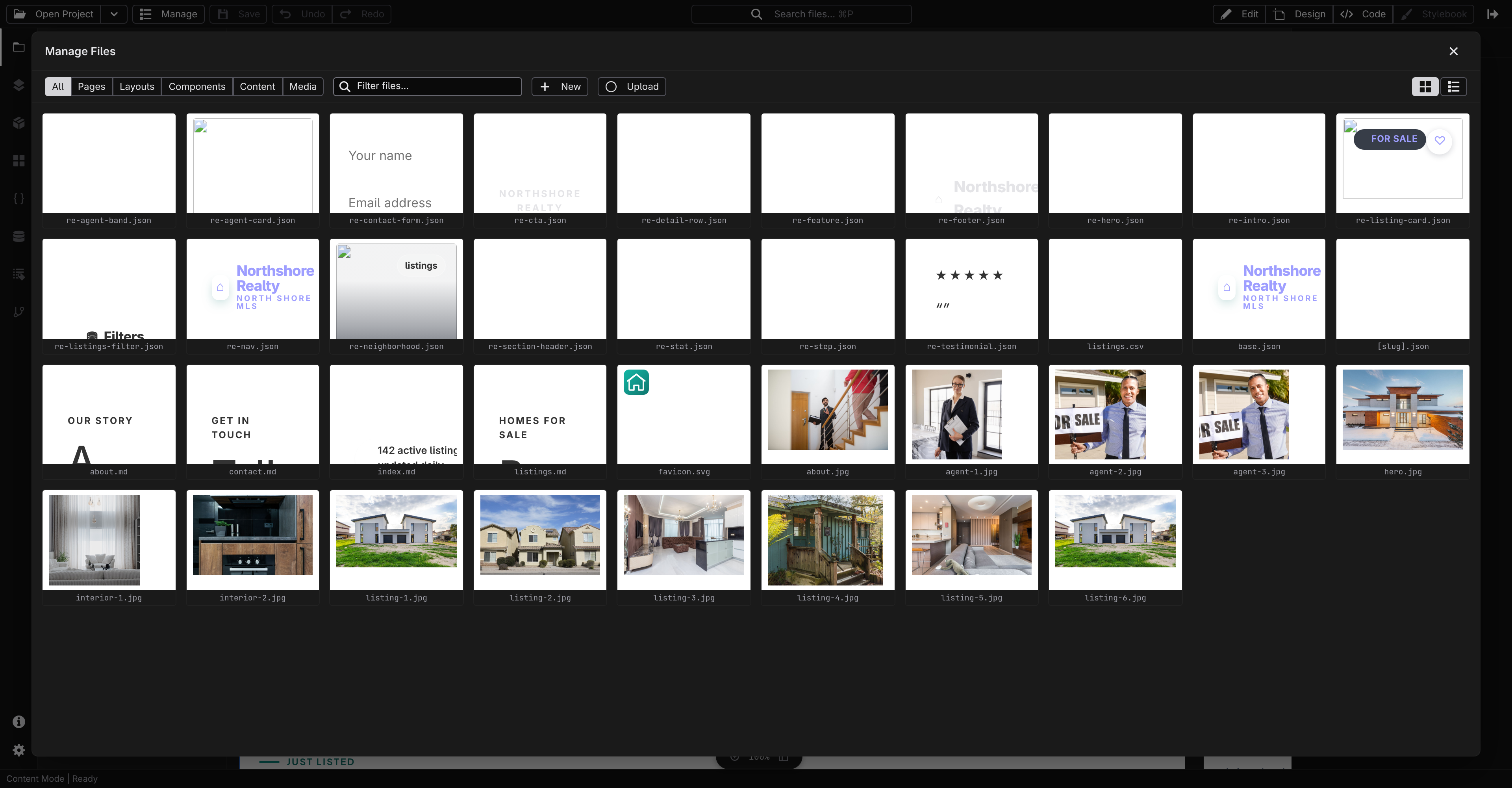The image size is (1512, 788).
Task: Open re-neighborhood.json thumbnail
Action: tap(396, 288)
